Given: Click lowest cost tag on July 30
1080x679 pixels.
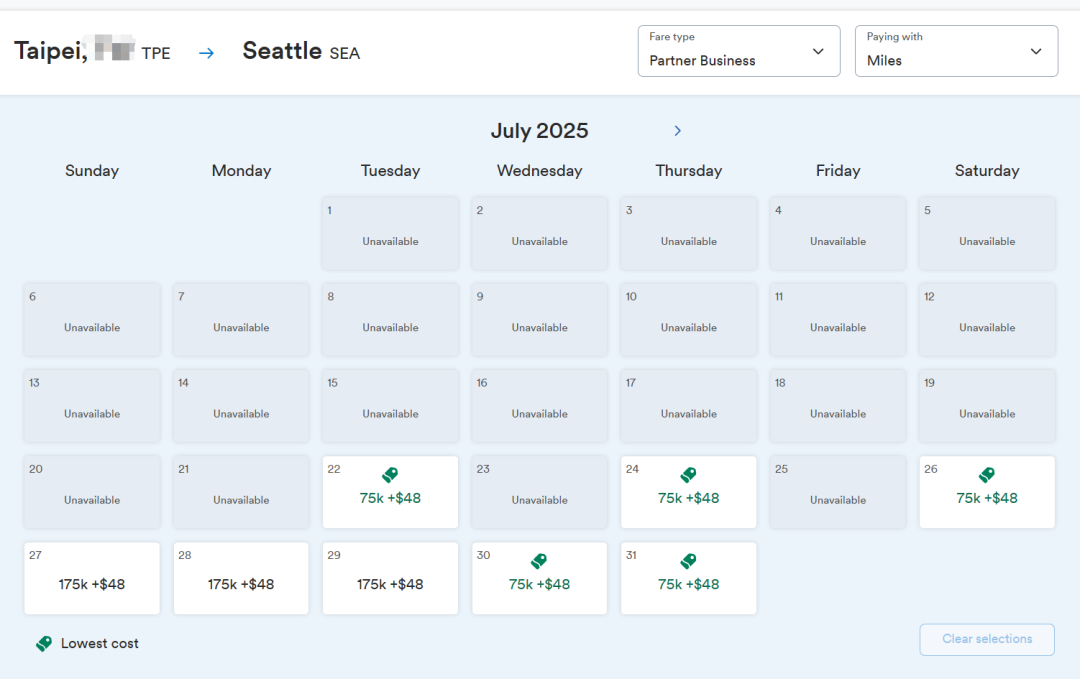Looking at the screenshot, I should tap(539, 561).
